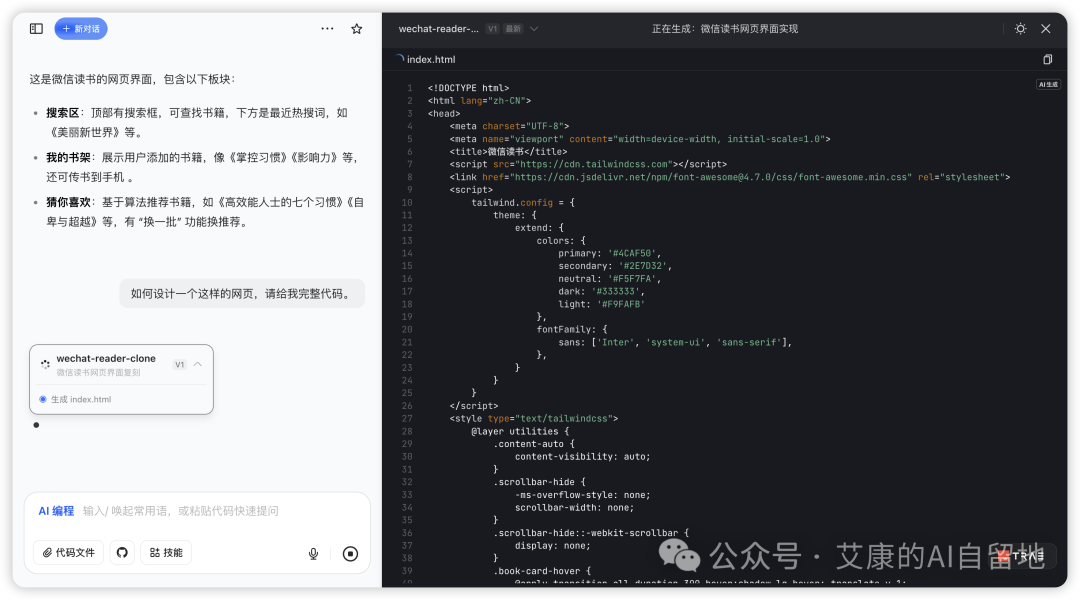Click the font-awesome stylesheet link line
The height and width of the screenshot is (600, 1080).
[x=729, y=177]
